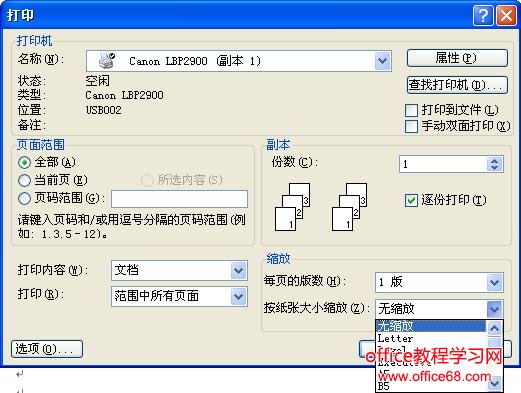Select Letter in the dropdown list
The width and height of the screenshot is (521, 393).
pos(431,338)
